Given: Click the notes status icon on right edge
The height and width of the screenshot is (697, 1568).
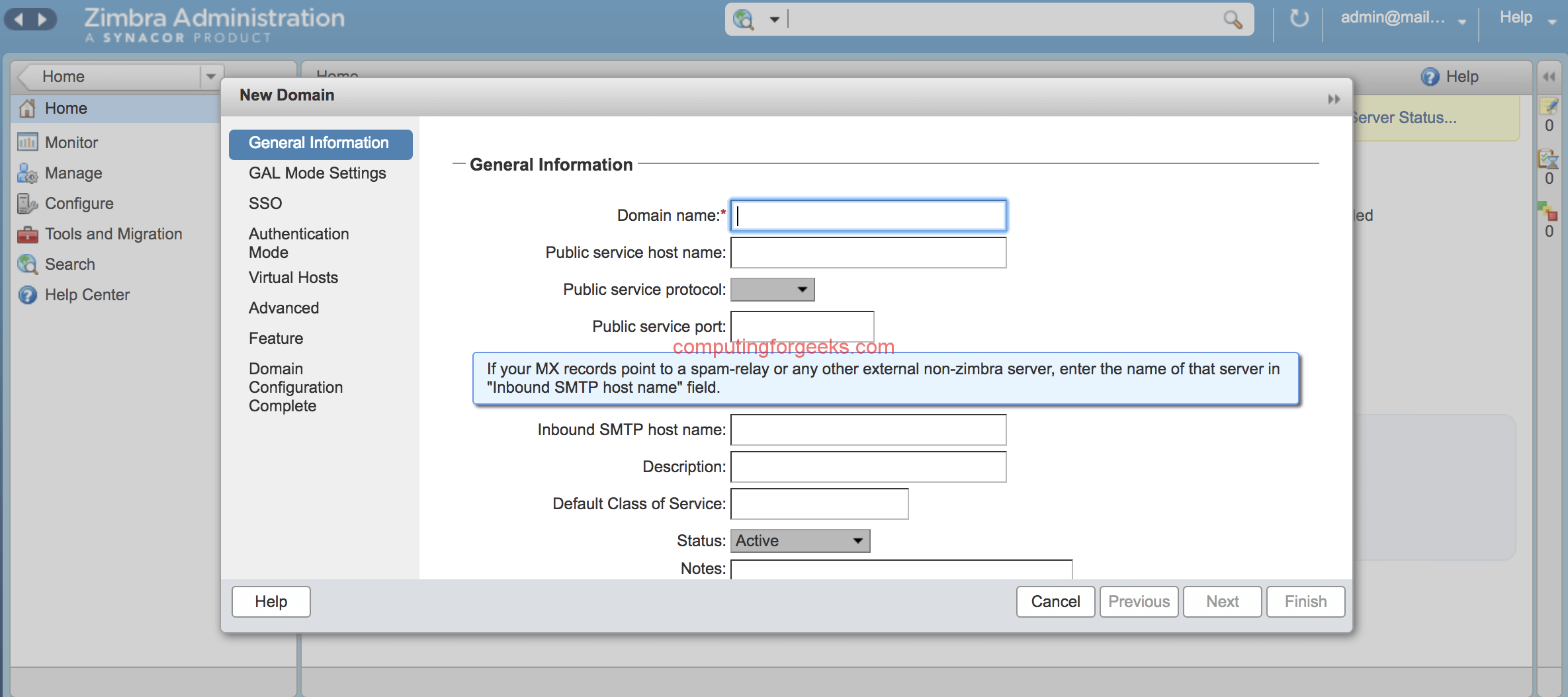Looking at the screenshot, I should [x=1549, y=106].
